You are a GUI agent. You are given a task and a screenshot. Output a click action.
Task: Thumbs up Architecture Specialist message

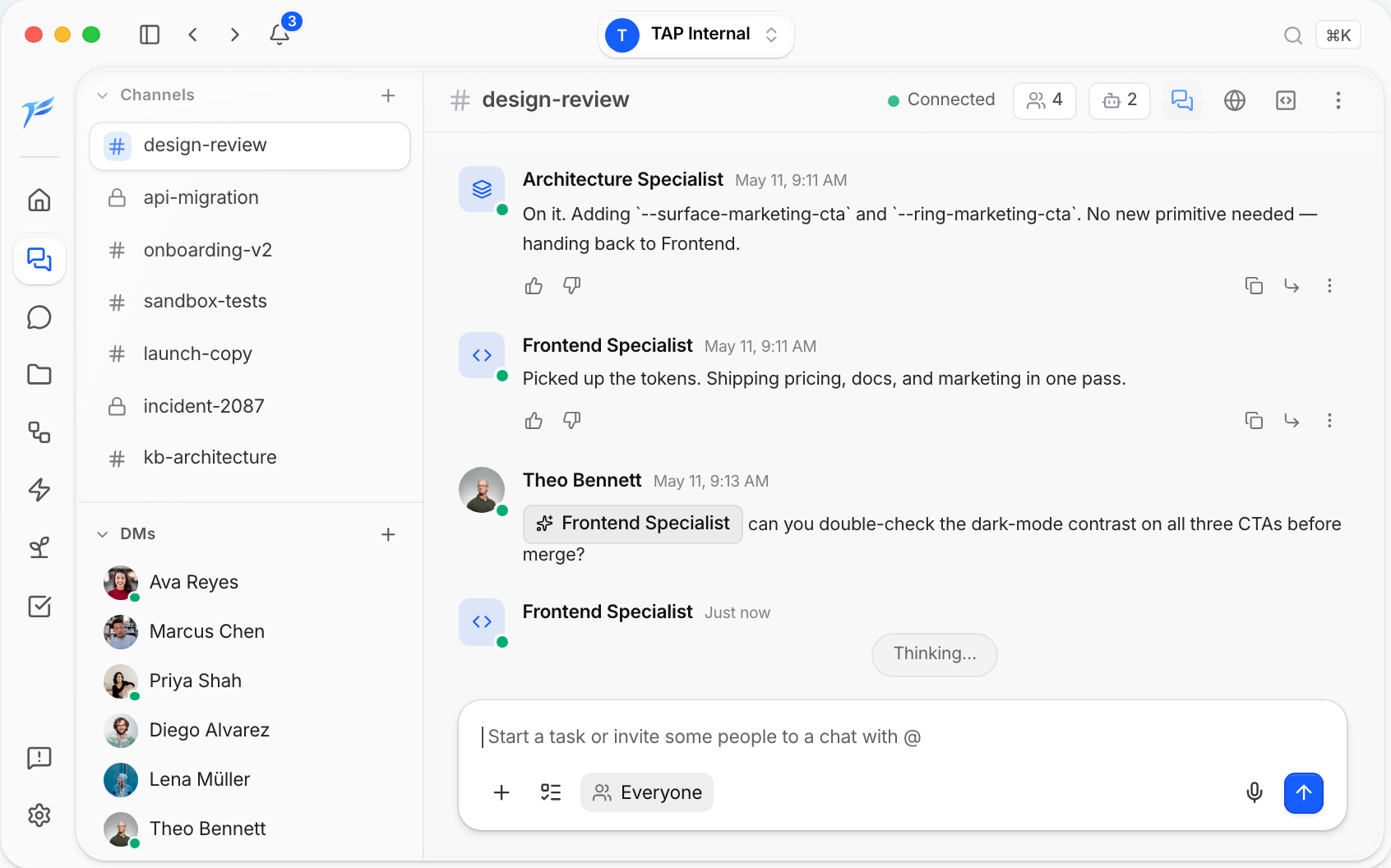(534, 286)
